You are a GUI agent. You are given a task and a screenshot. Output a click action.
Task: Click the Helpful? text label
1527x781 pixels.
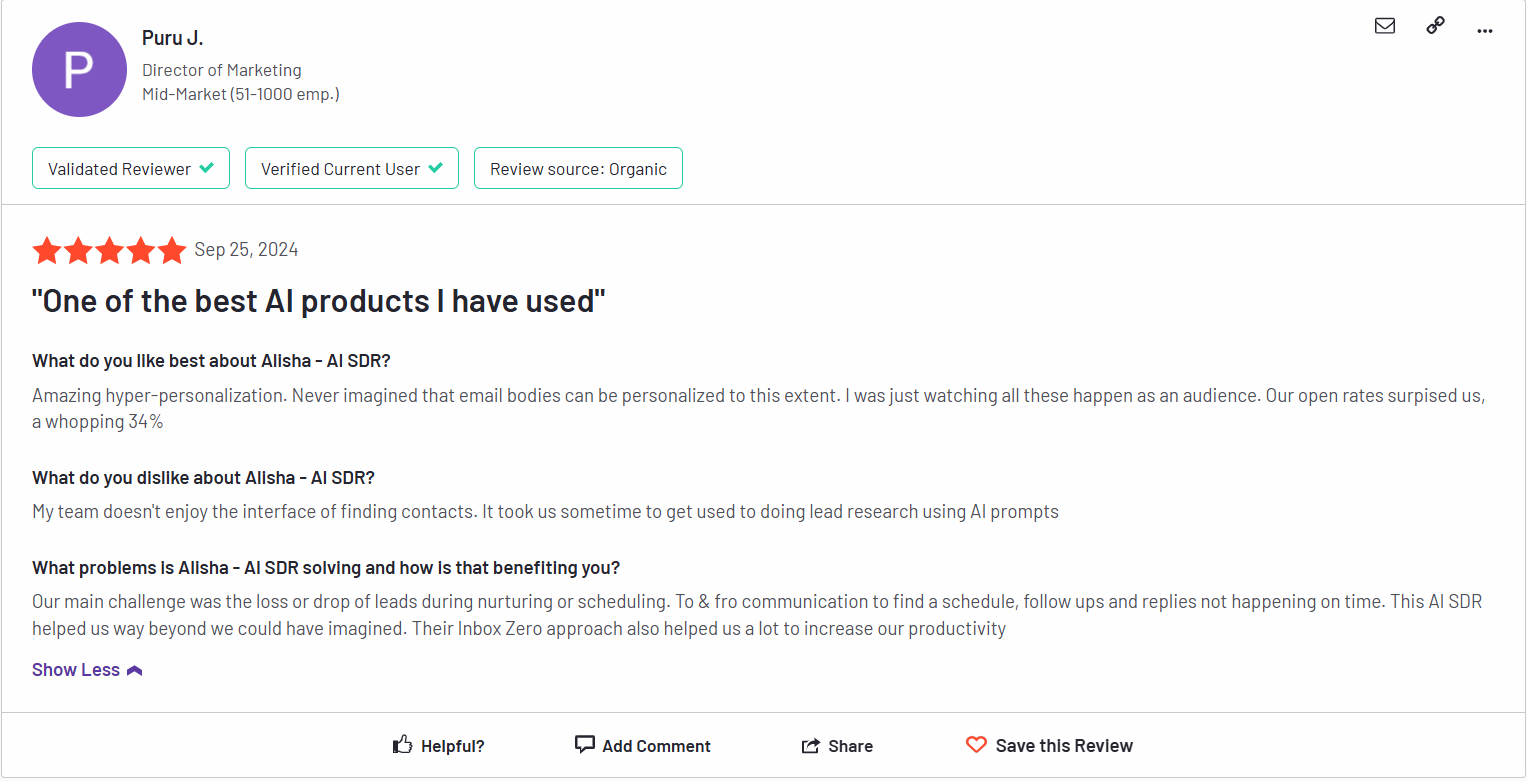click(452, 746)
